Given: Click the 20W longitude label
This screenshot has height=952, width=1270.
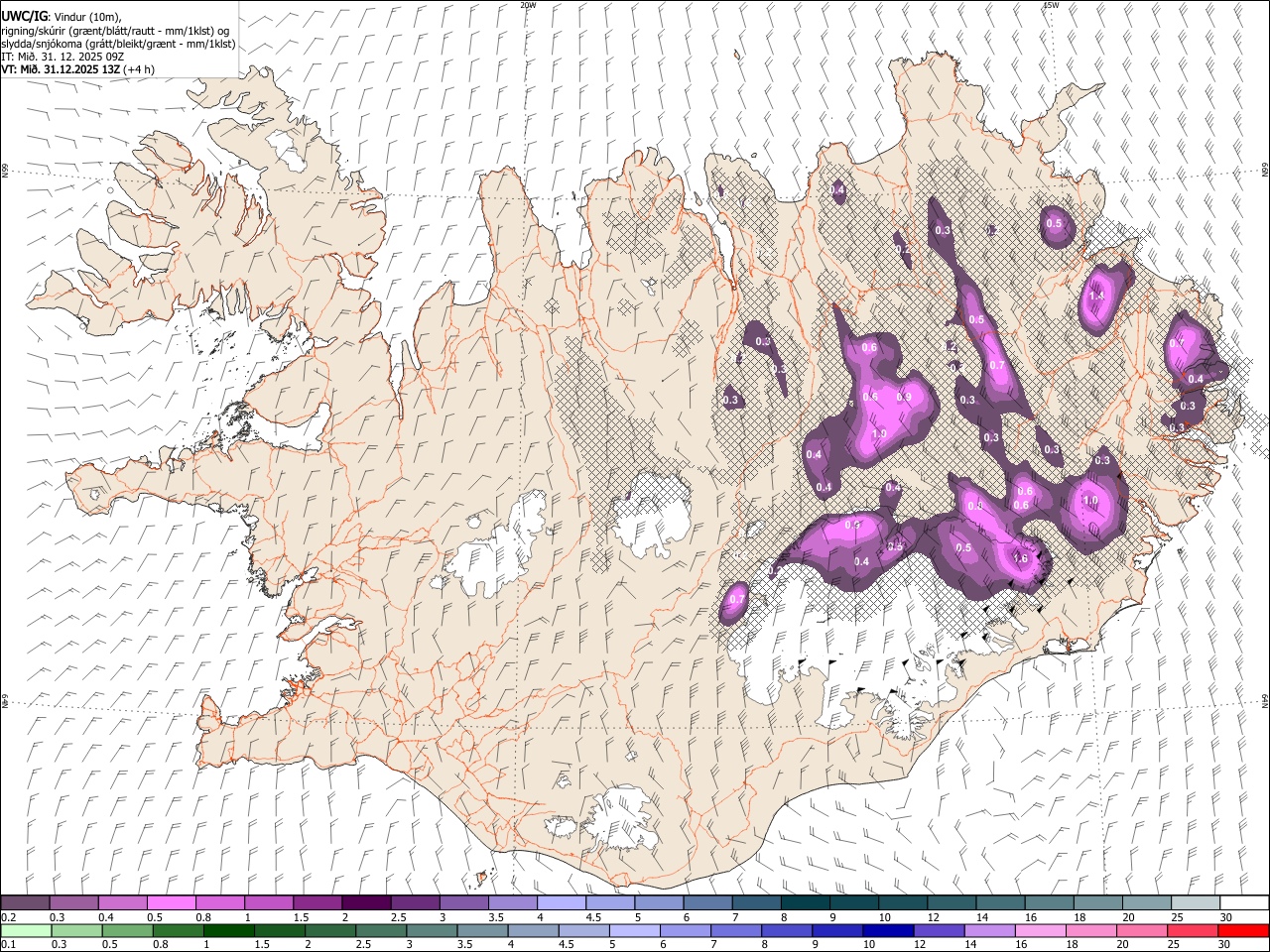Looking at the screenshot, I should coord(528,5).
